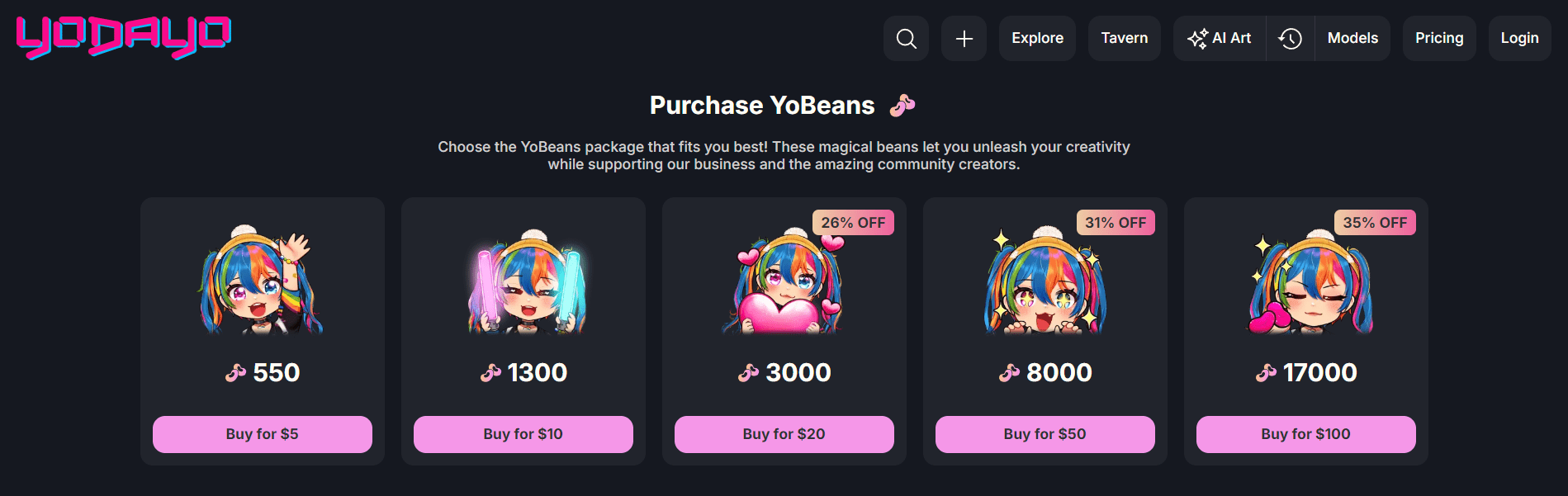
Task: Navigate to the Tavern page
Action: (x=1124, y=38)
